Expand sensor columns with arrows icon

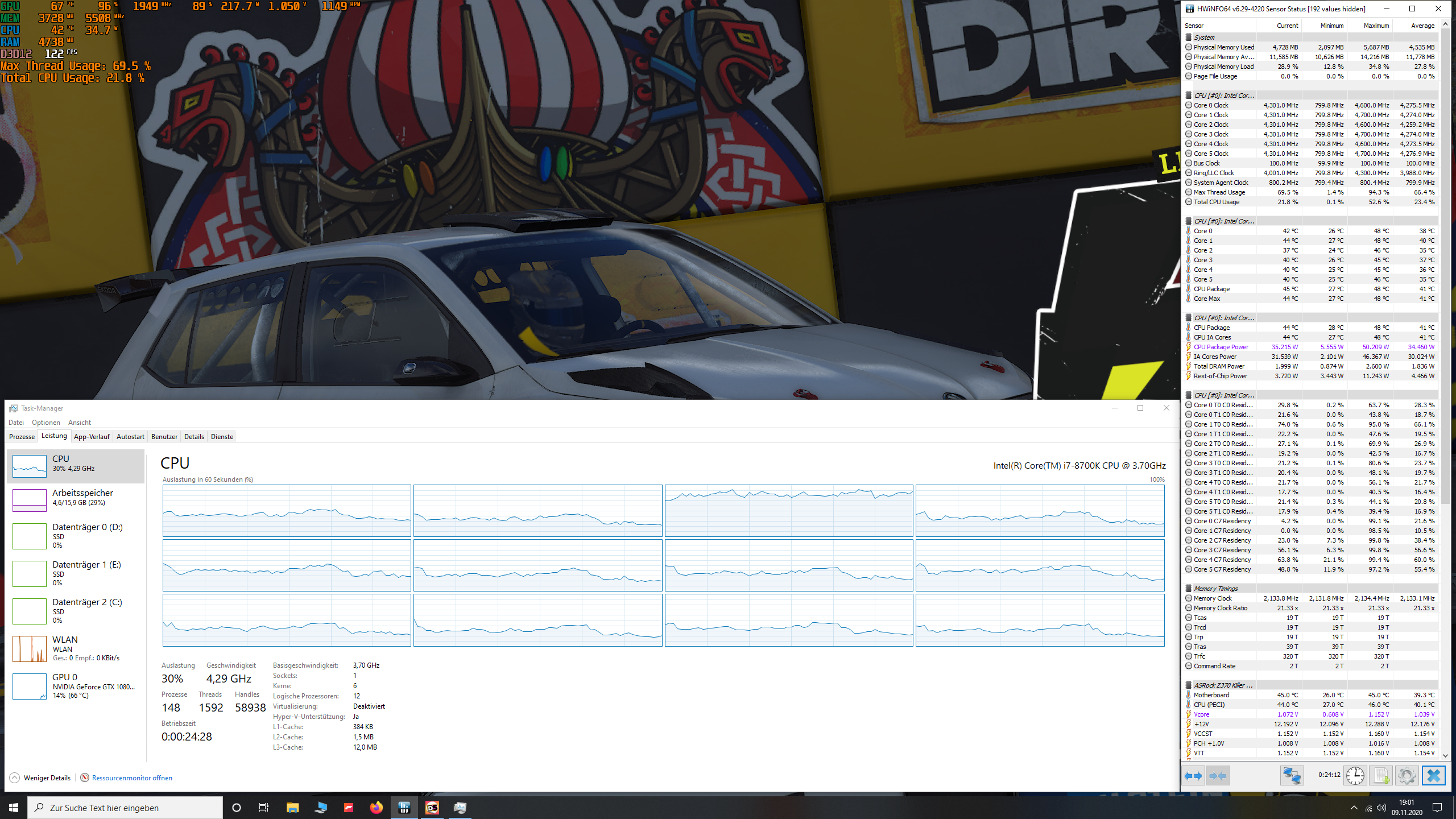pyautogui.click(x=1193, y=775)
